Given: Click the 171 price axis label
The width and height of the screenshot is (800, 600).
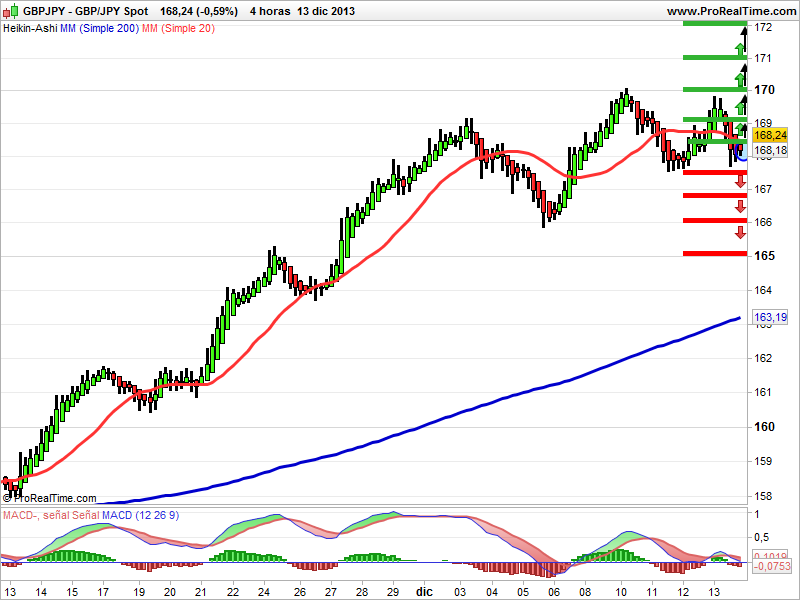Looking at the screenshot, I should click(x=763, y=58).
